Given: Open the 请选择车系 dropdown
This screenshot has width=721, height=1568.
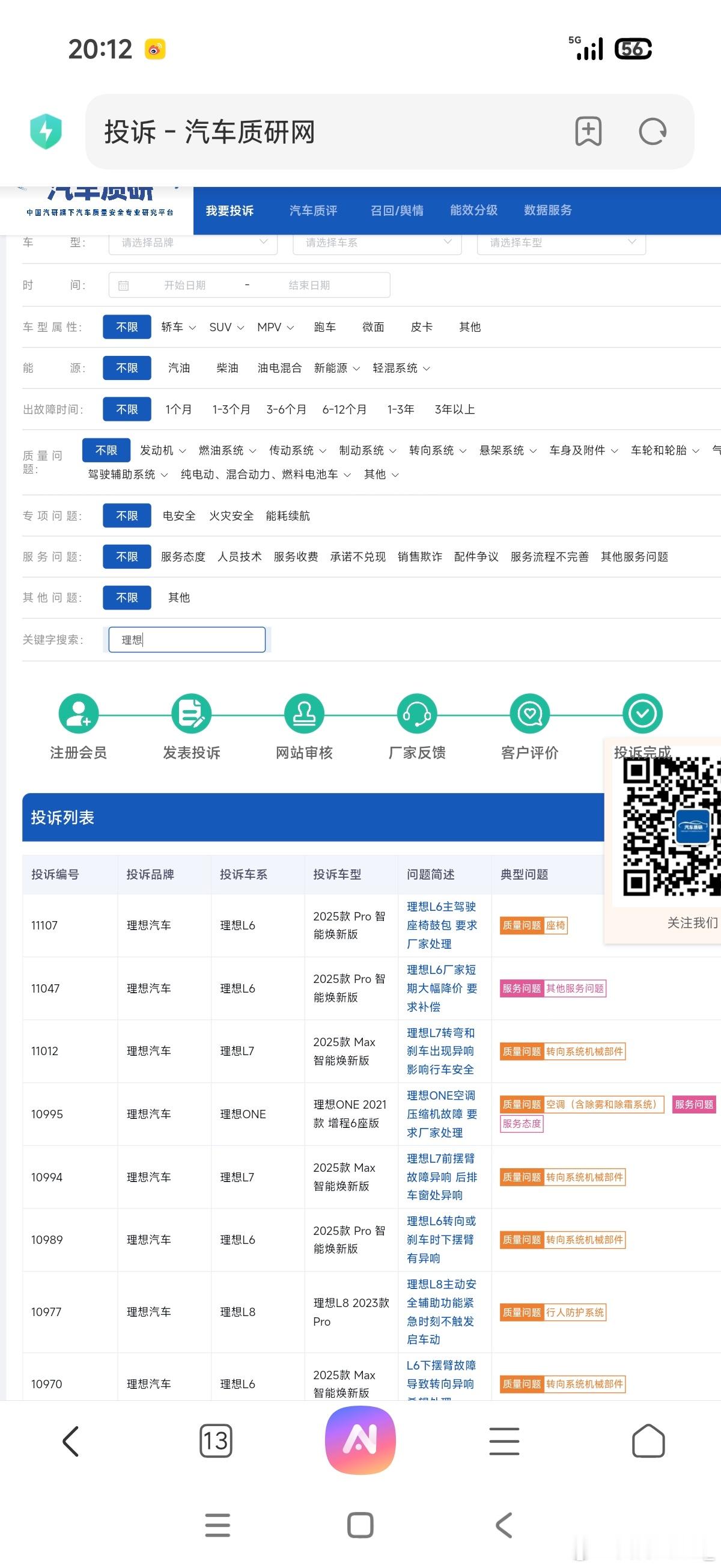Looking at the screenshot, I should pos(377,242).
